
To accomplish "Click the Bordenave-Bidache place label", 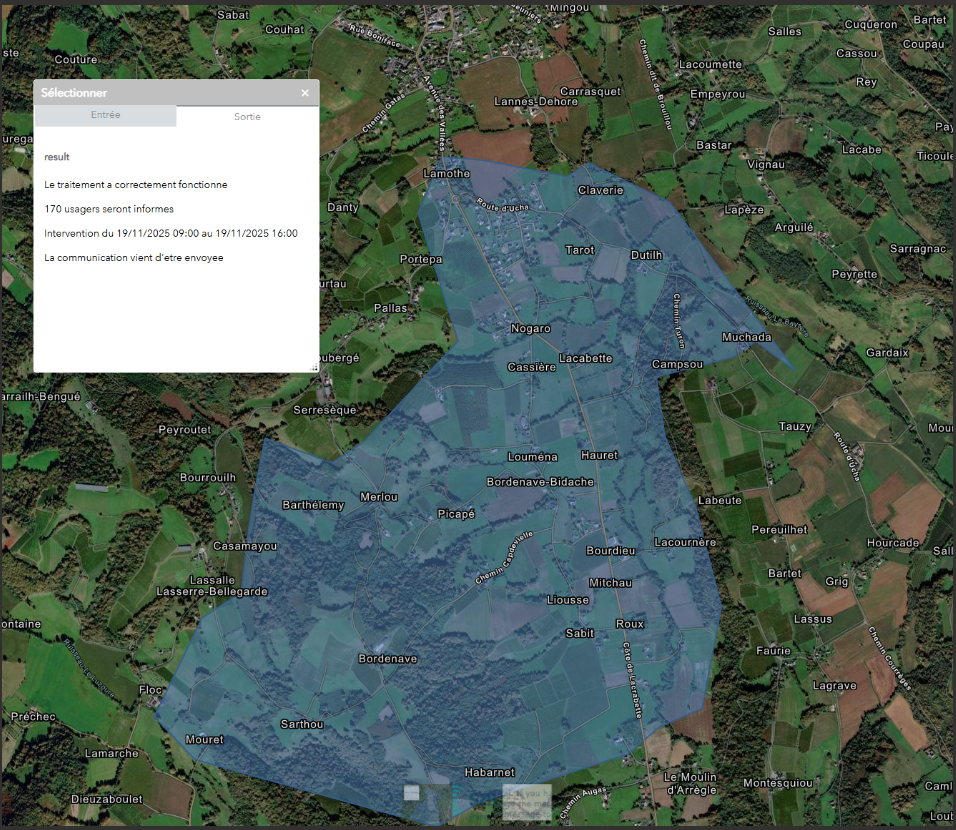I will (x=540, y=482).
